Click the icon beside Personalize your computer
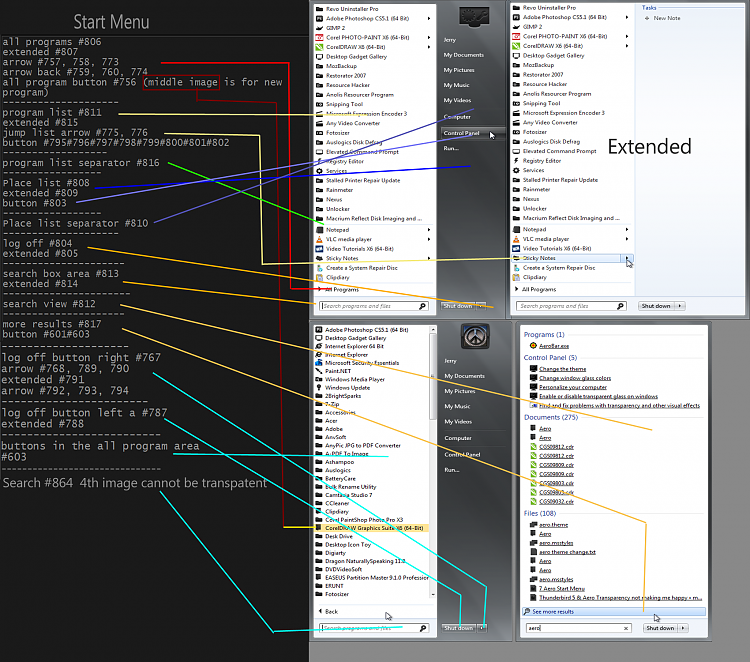This screenshot has width=750, height=662. tap(533, 387)
